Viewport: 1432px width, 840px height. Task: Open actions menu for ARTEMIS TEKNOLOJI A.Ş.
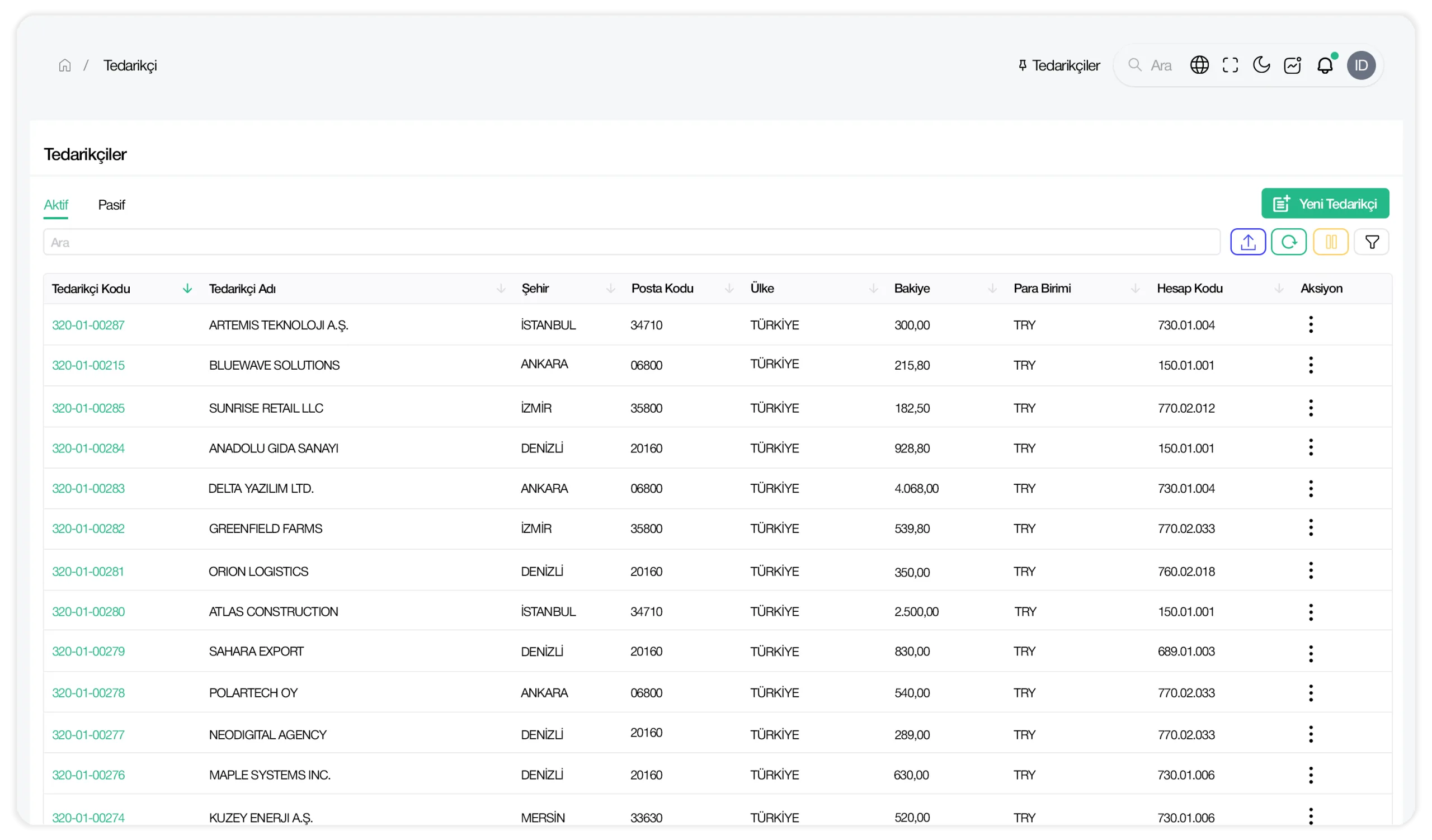point(1312,325)
